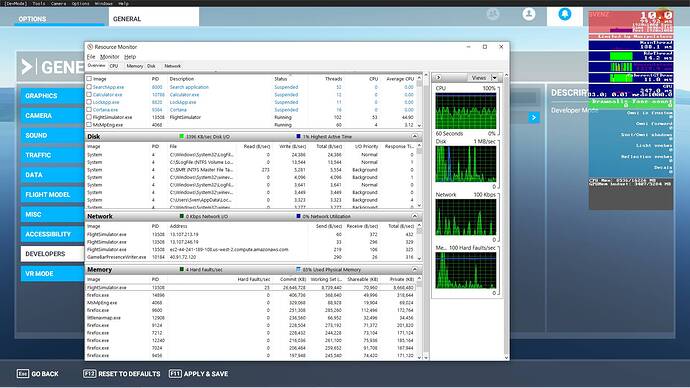Screen dimensions: 690x388
Task: Check the FlightSimulator.exe process checkbox
Action: click(x=89, y=117)
